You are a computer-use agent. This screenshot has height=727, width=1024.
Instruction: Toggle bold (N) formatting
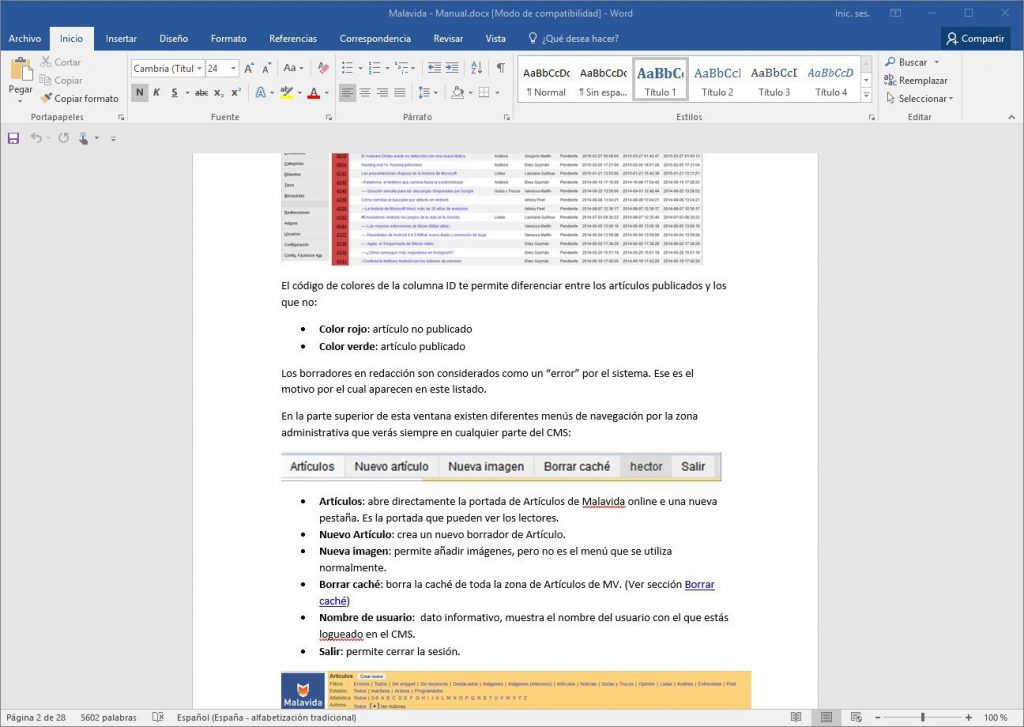tap(139, 93)
